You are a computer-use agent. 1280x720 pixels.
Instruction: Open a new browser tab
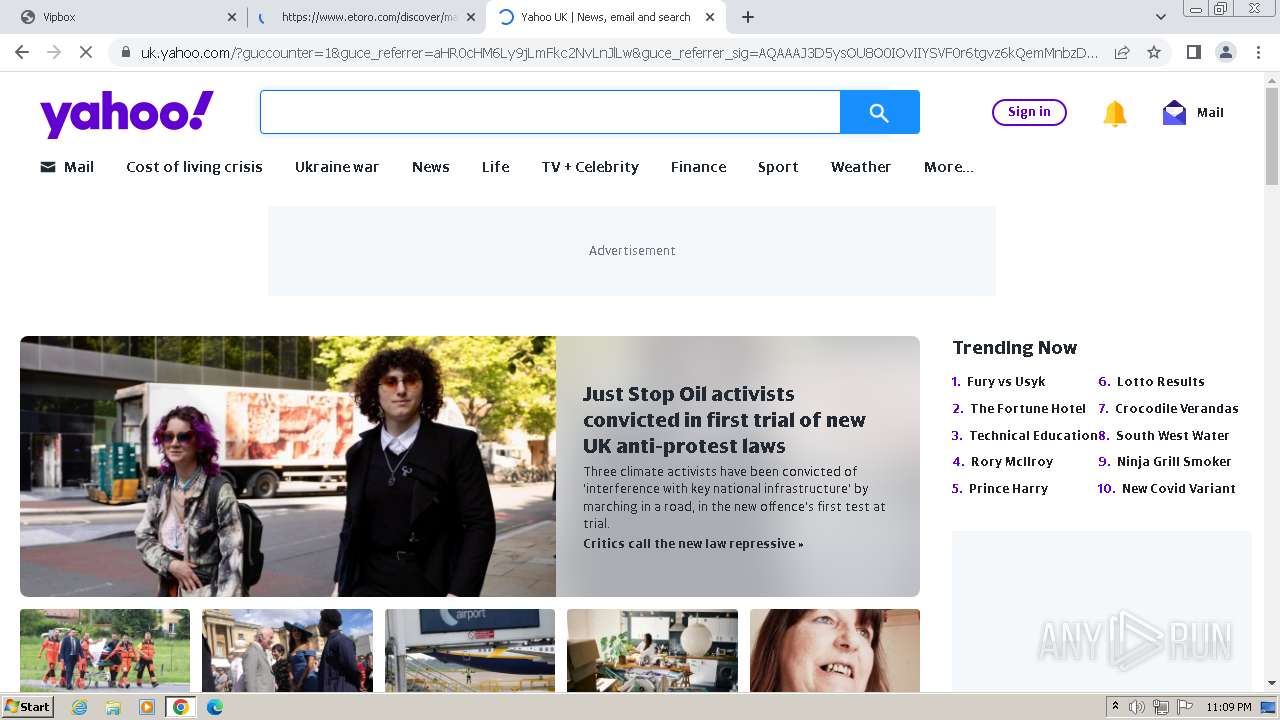[747, 17]
